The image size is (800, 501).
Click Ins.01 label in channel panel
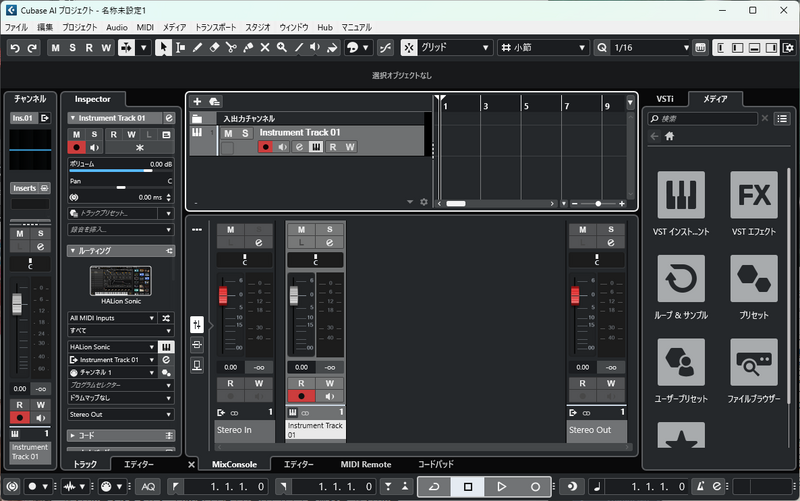[x=22, y=118]
